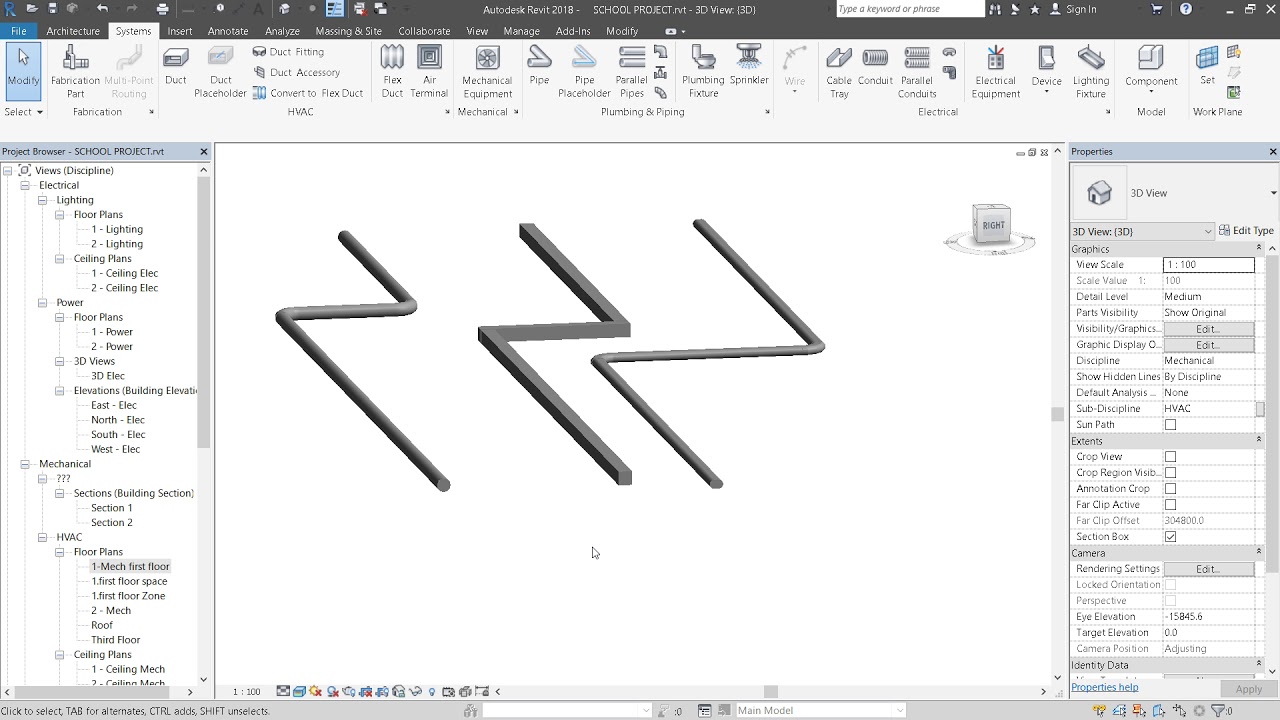Image resolution: width=1280 pixels, height=720 pixels.
Task: Click Lighting Fixture tool
Action: point(1091,71)
